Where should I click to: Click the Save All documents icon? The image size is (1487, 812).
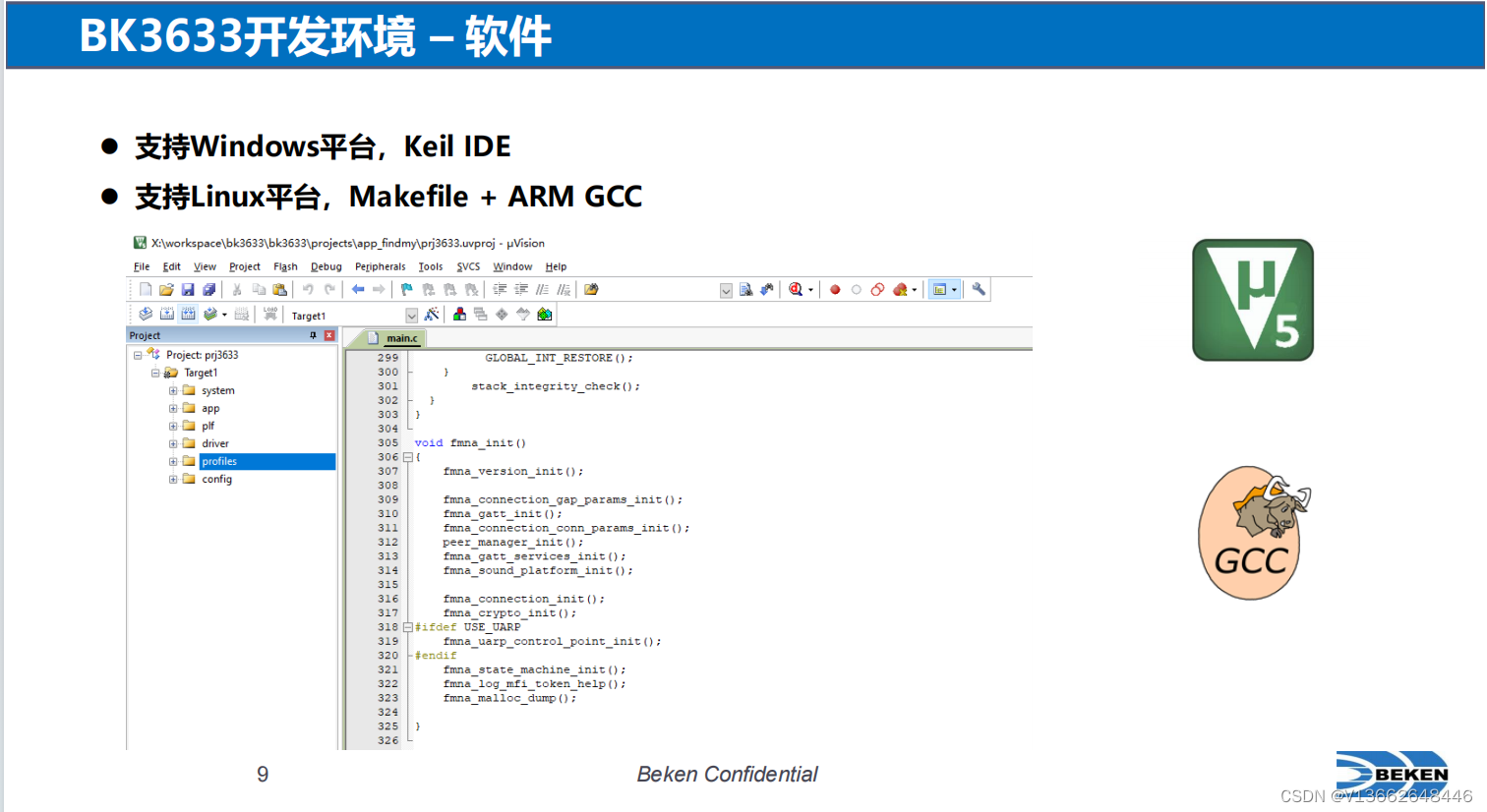pyautogui.click(x=208, y=288)
